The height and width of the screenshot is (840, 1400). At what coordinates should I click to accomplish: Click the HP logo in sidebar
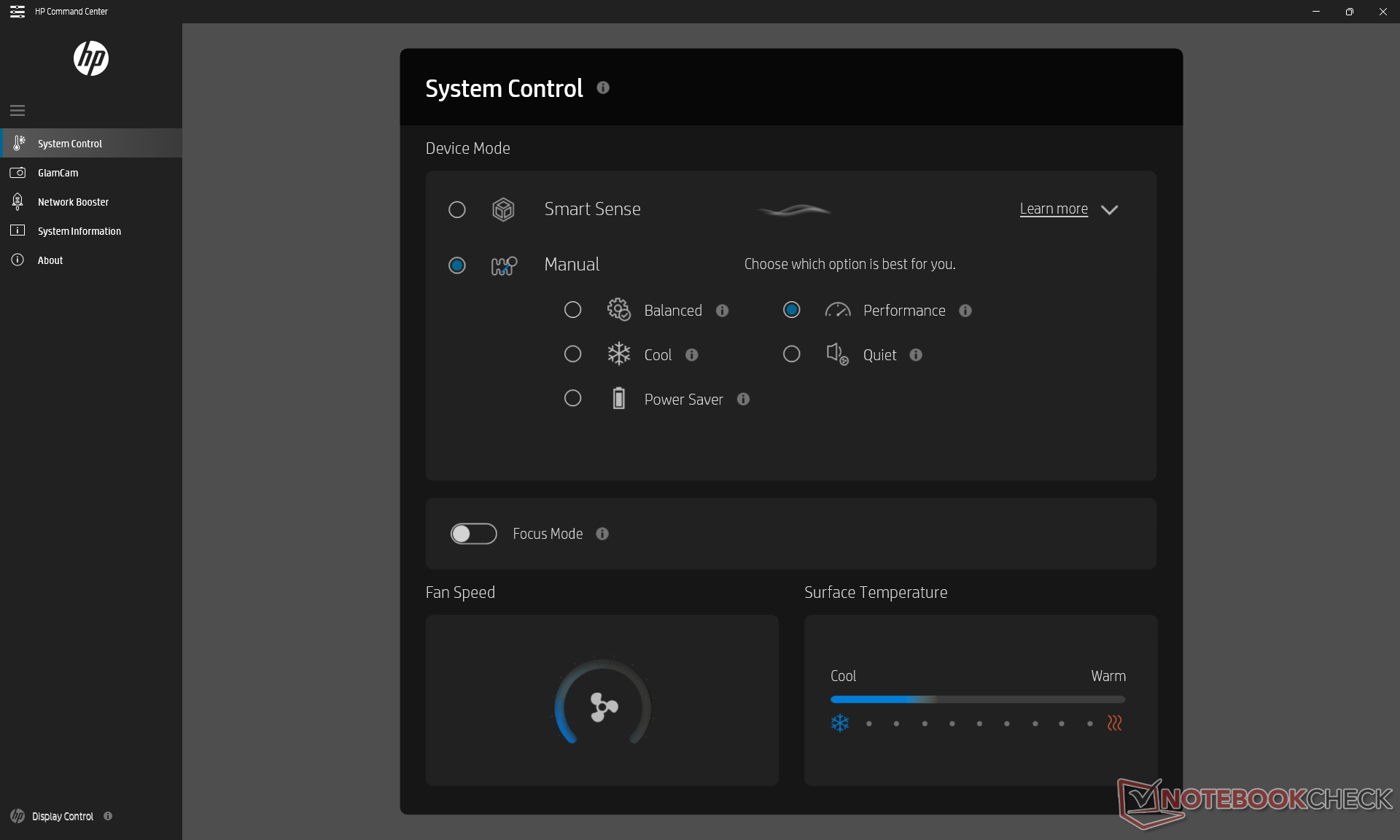coord(91,59)
